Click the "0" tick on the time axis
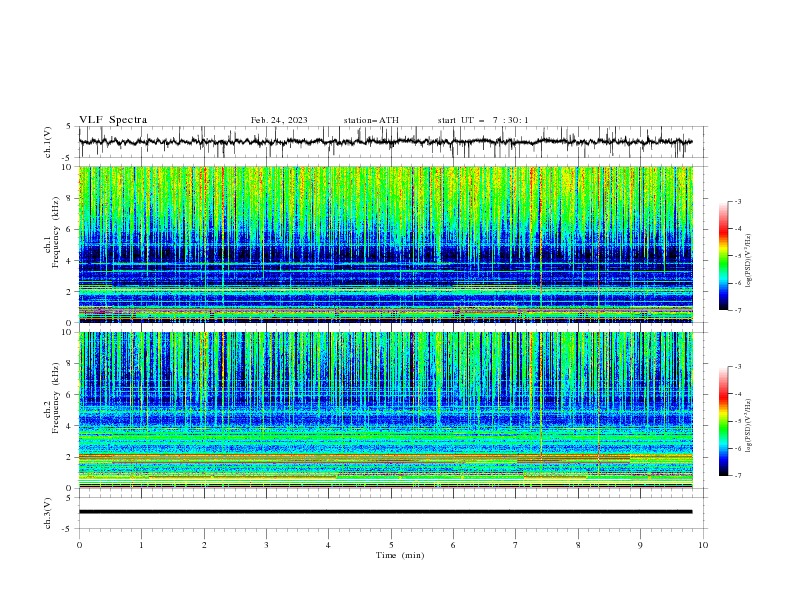Viewport: 792px width, 612px height. [x=79, y=545]
